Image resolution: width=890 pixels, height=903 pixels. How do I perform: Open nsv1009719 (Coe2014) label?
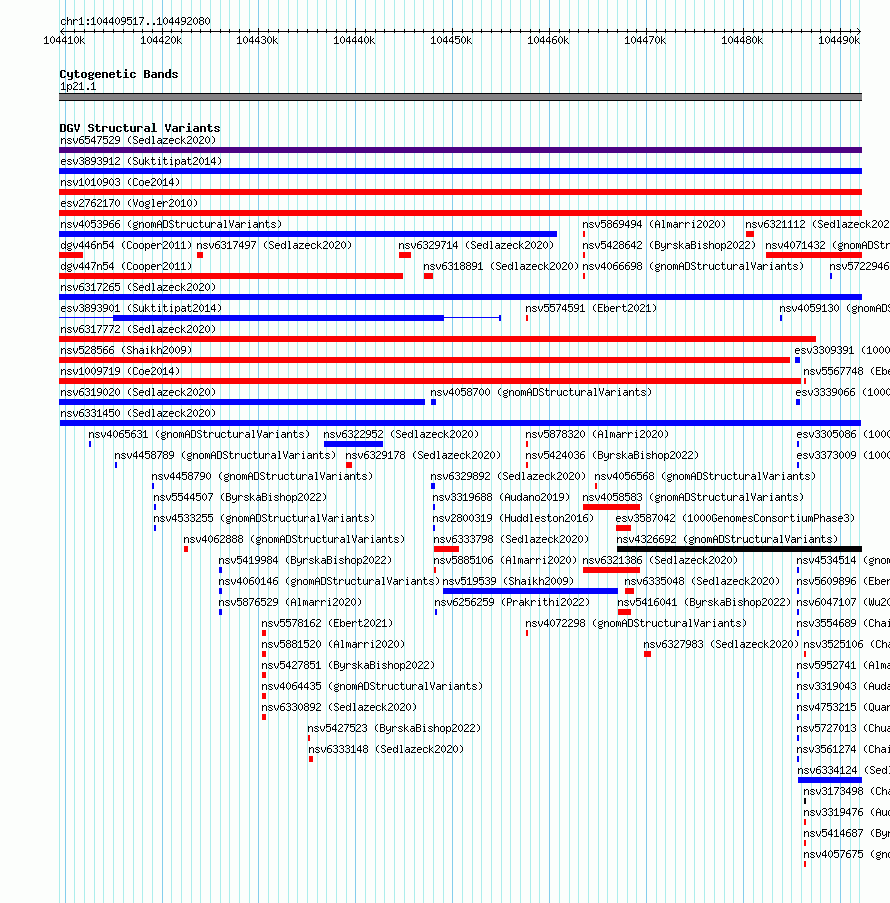pos(120,371)
